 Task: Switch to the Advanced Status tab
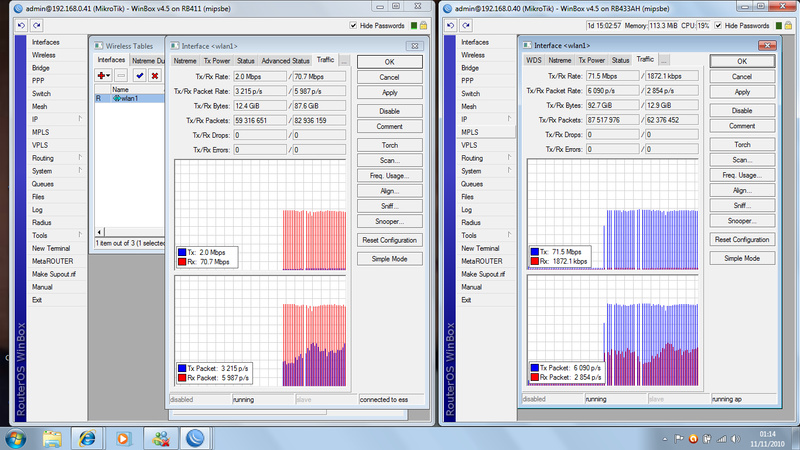click(286, 61)
